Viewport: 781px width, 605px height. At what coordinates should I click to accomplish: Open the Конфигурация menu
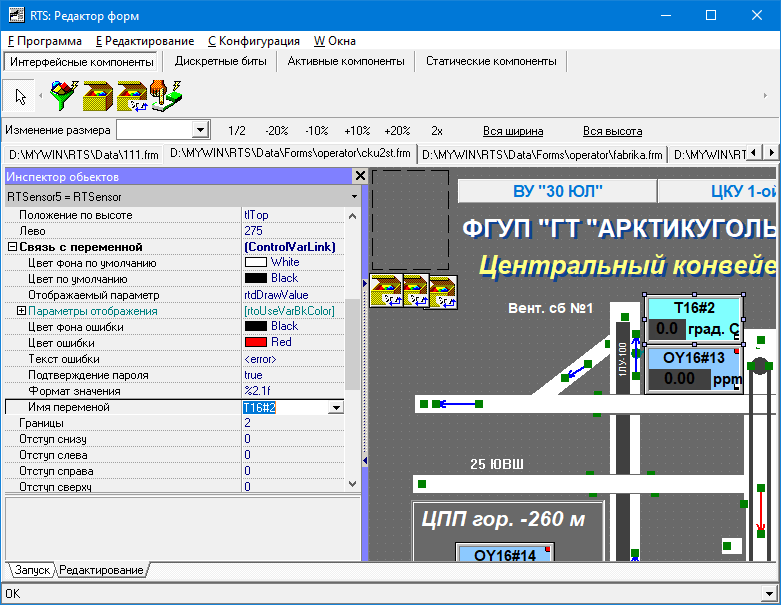point(254,41)
